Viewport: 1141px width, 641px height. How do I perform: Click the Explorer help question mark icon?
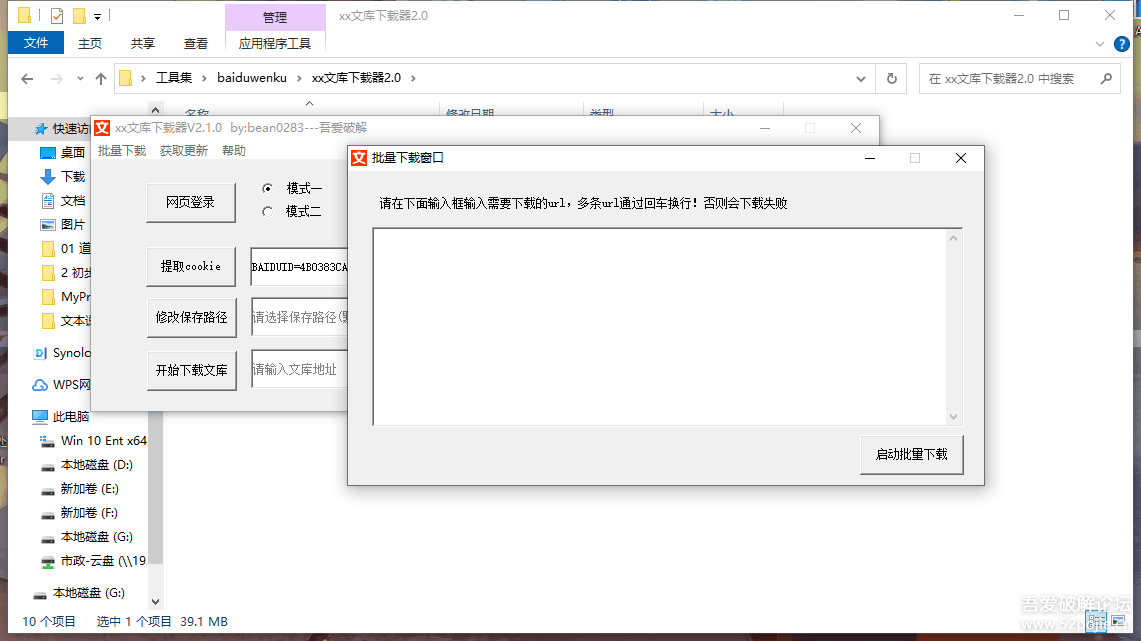pos(1122,44)
